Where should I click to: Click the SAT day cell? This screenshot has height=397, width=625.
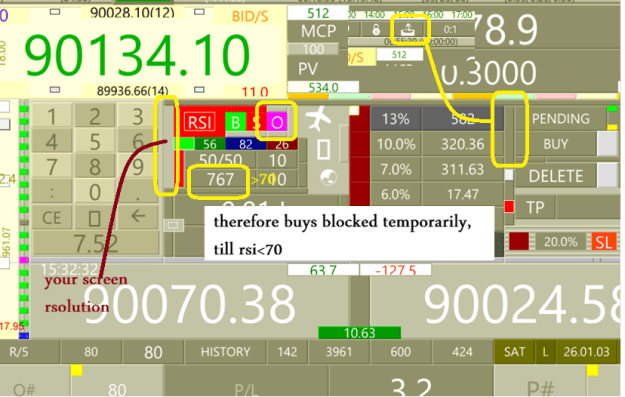click(514, 352)
